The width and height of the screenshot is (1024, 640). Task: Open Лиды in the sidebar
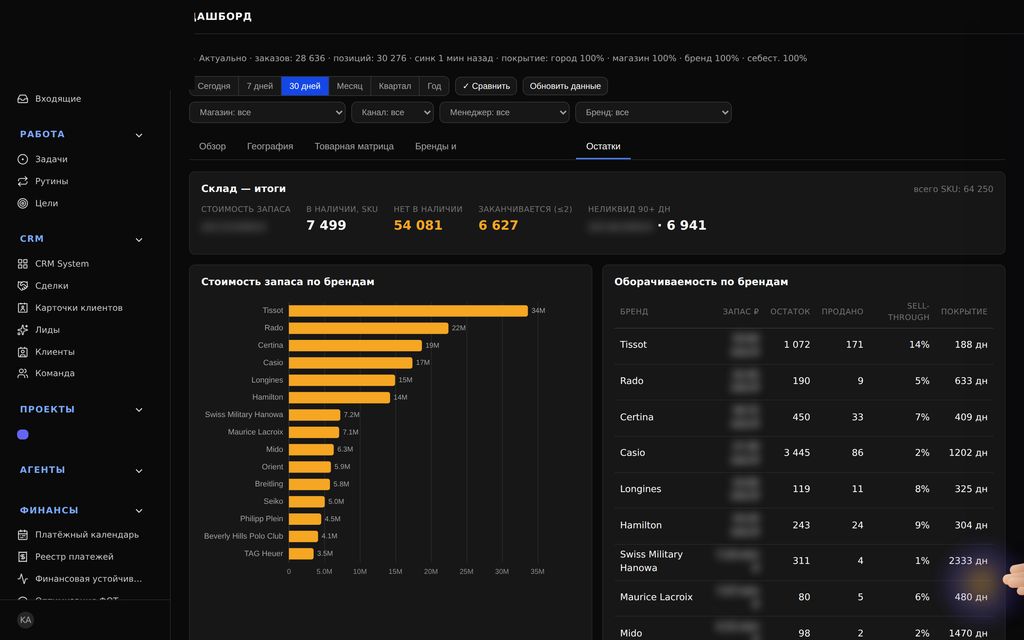47,330
